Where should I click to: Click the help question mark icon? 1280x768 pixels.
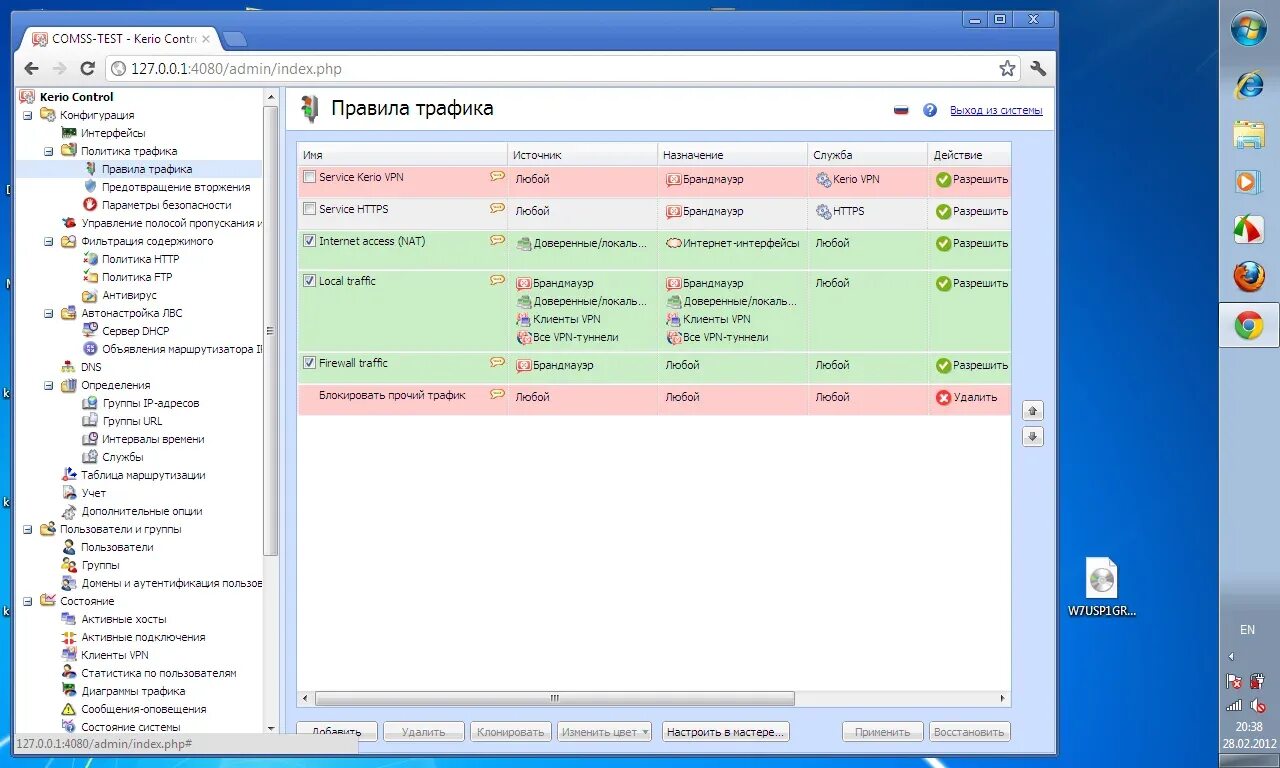click(x=930, y=110)
